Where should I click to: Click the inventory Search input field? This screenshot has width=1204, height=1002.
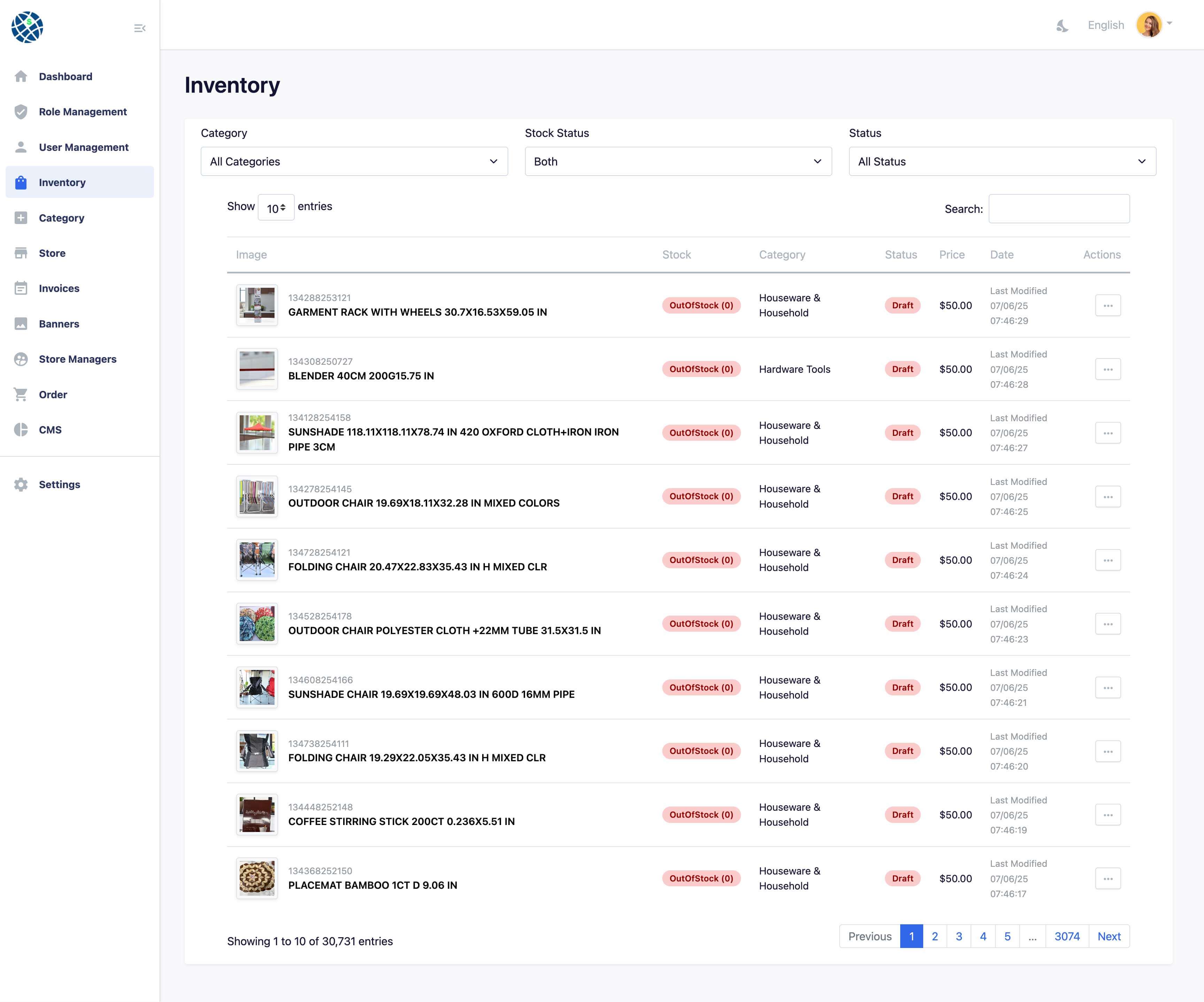[x=1058, y=209]
